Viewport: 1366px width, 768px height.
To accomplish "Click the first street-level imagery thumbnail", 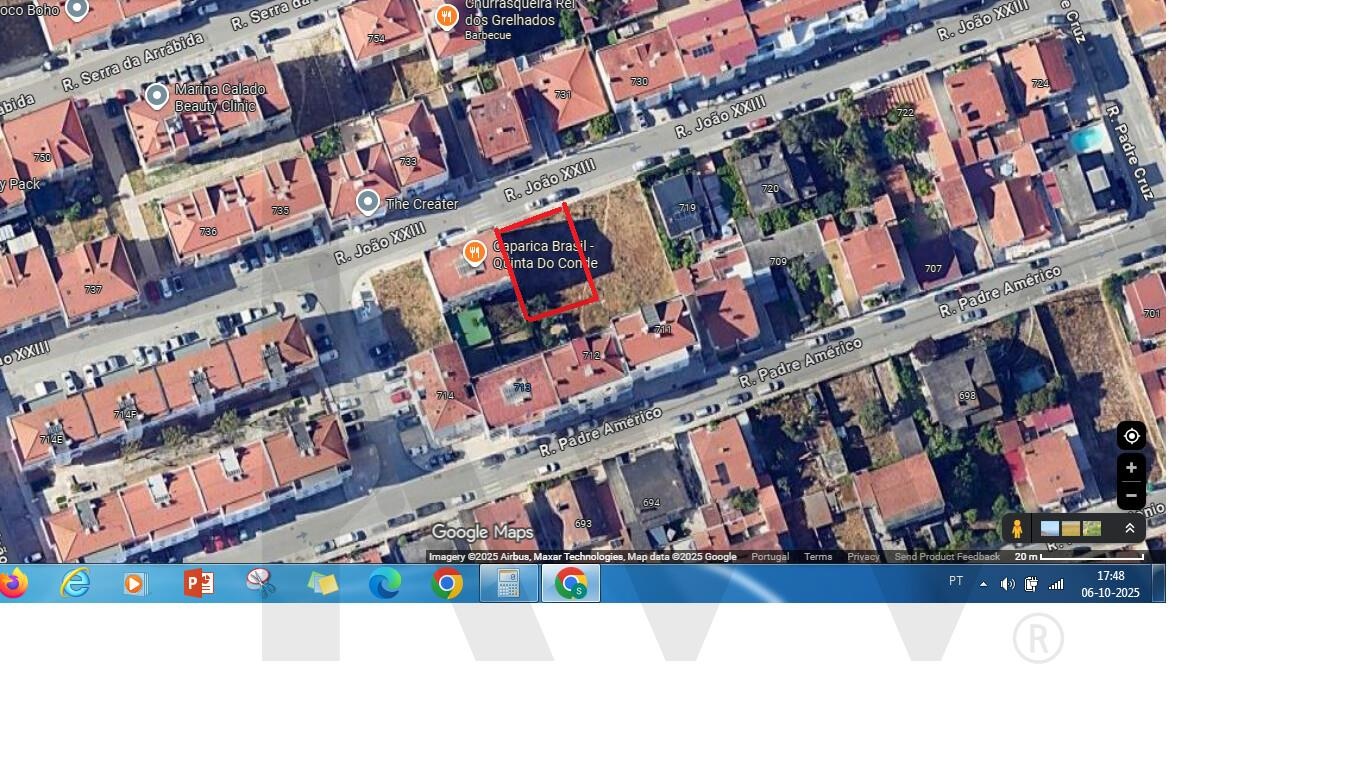I will pos(1050,529).
